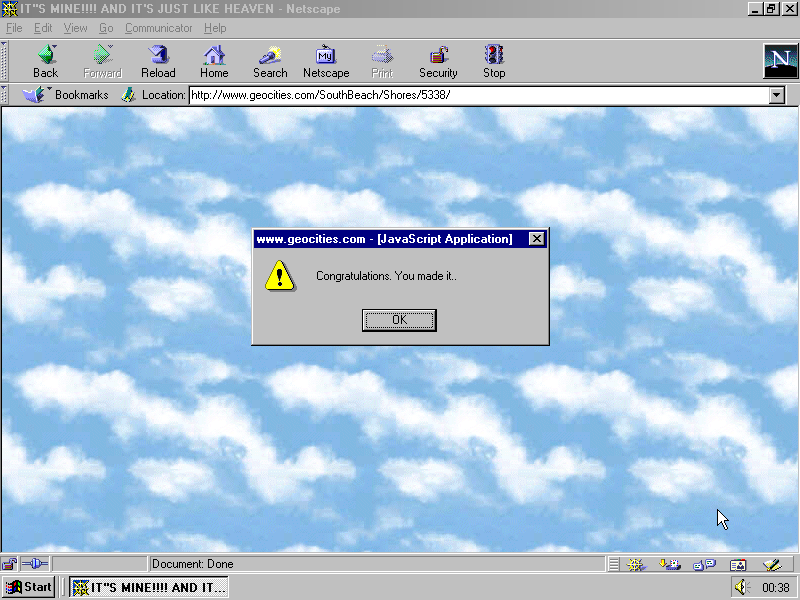The width and height of the screenshot is (800, 600).
Task: Open the Security info button
Action: click(438, 61)
